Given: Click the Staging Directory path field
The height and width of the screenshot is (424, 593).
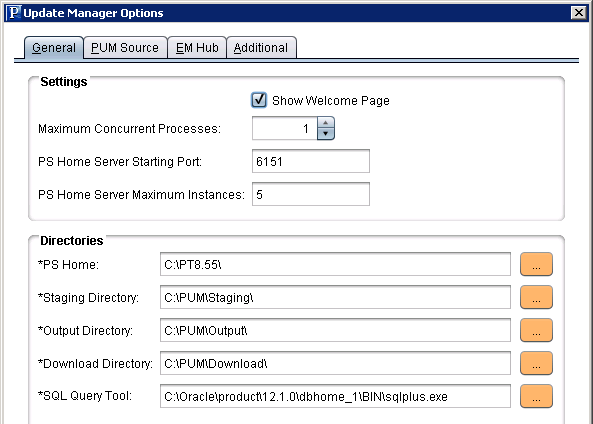Looking at the screenshot, I should pos(335,297).
